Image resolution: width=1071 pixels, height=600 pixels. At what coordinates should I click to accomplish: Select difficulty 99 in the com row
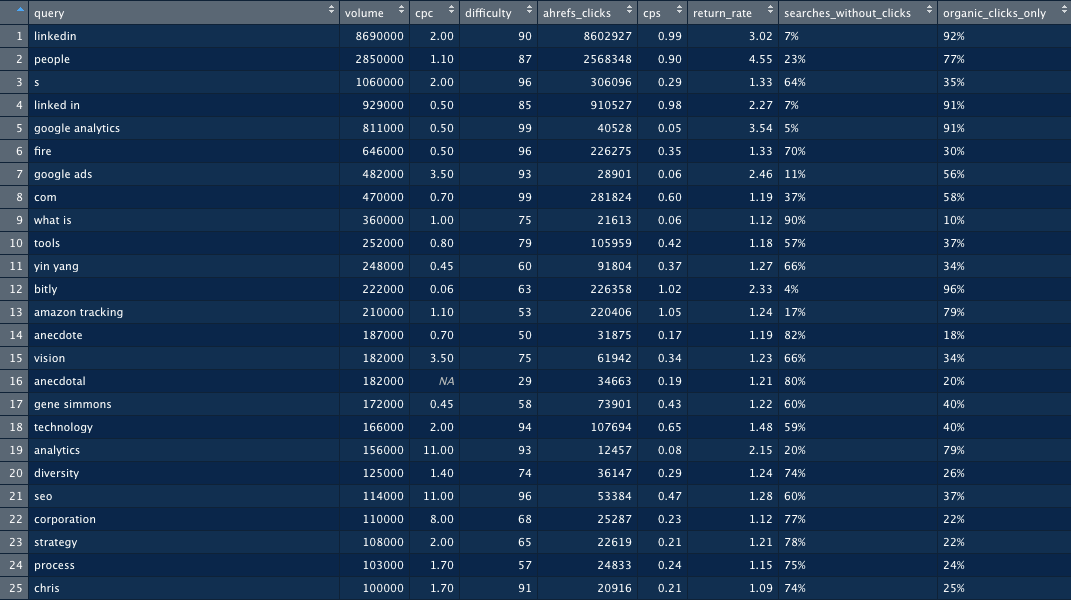(525, 197)
